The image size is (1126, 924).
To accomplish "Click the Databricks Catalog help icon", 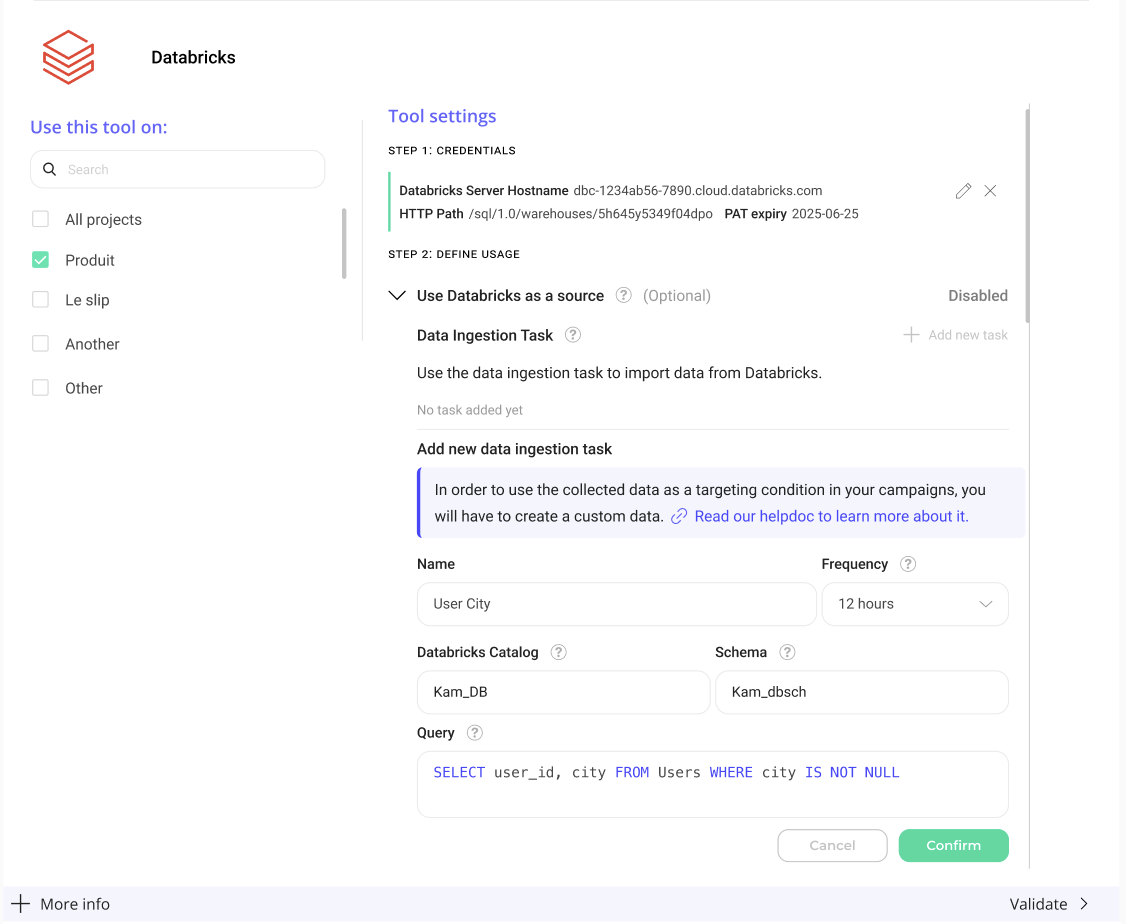I will (x=559, y=652).
